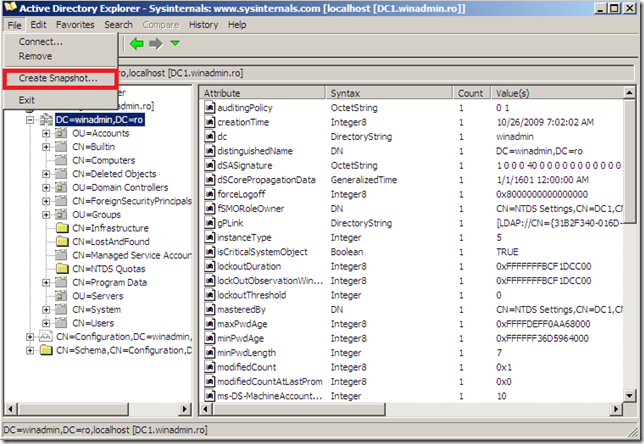Click the OU=Servers folder icon

pyautogui.click(x=61, y=296)
